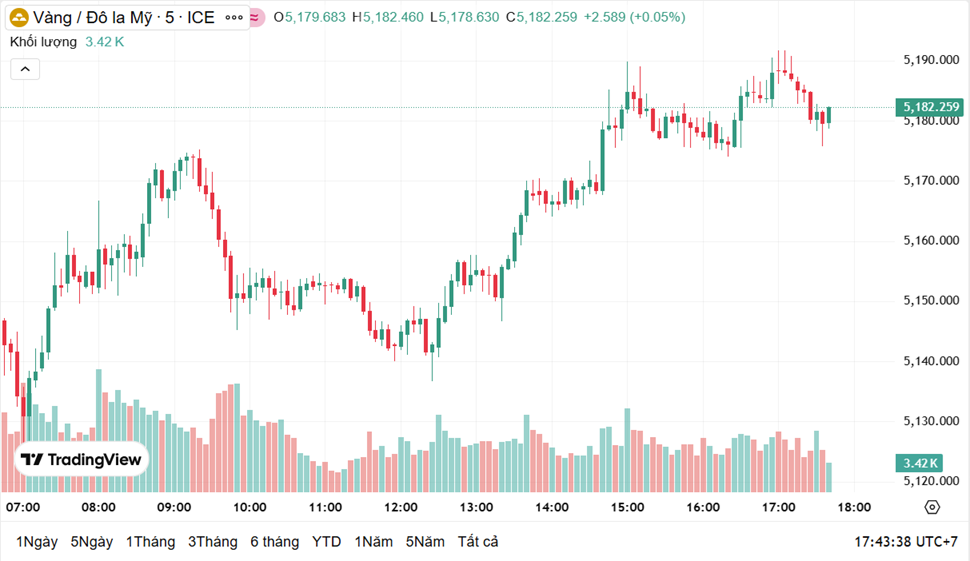
Task: Show the 1Năm range
Action: (x=373, y=541)
